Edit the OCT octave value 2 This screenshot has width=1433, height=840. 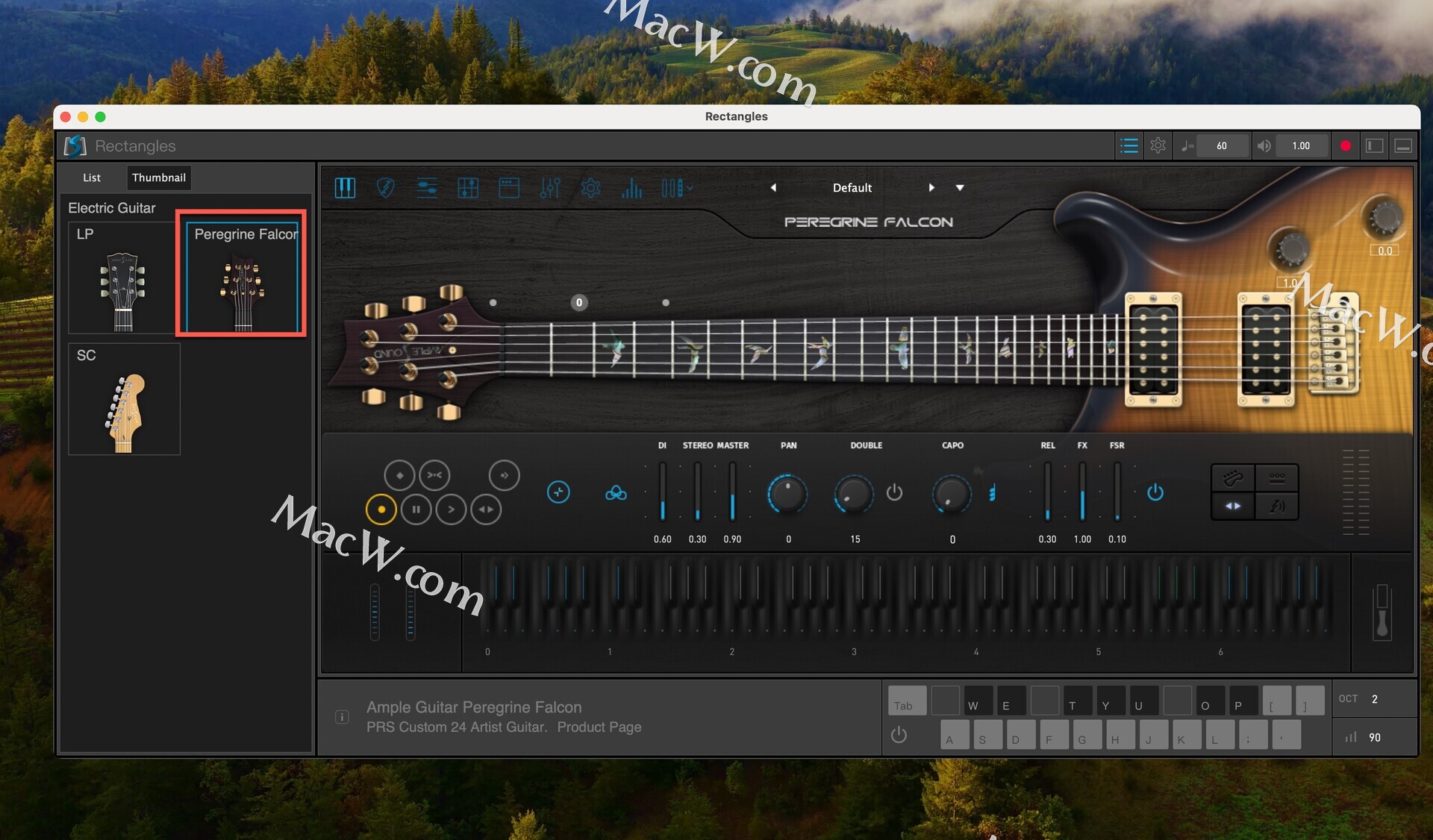(x=1374, y=699)
